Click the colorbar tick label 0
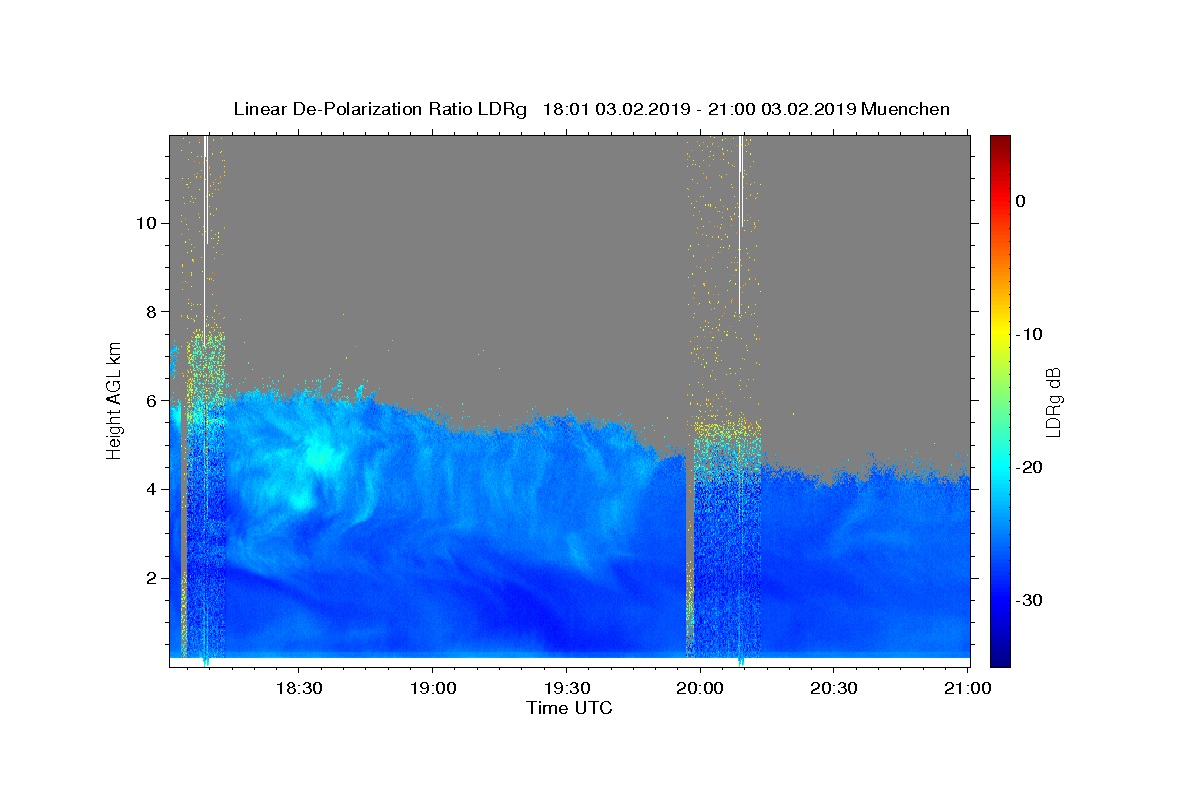 click(1020, 201)
